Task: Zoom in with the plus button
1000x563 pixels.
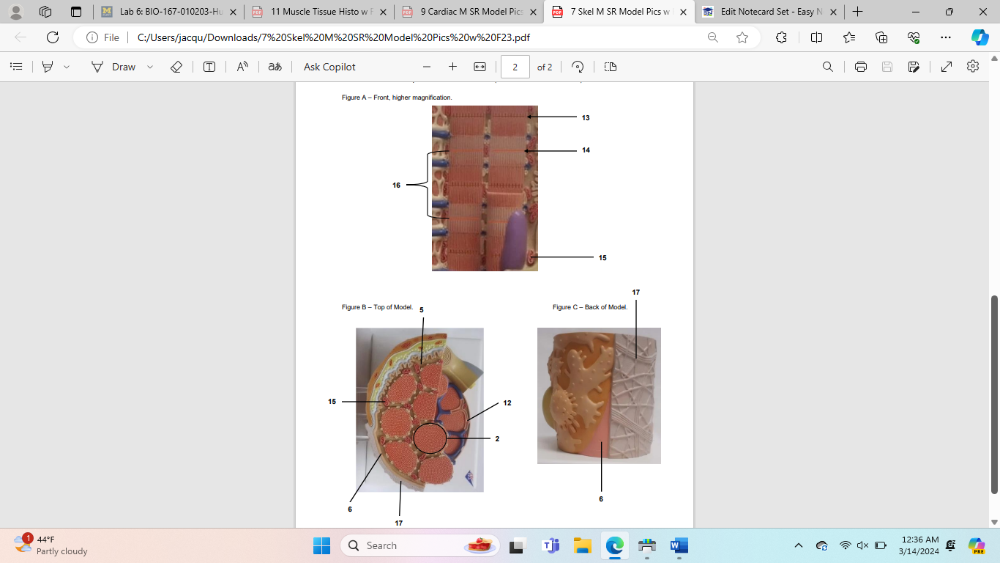Action: pyautogui.click(x=452, y=67)
